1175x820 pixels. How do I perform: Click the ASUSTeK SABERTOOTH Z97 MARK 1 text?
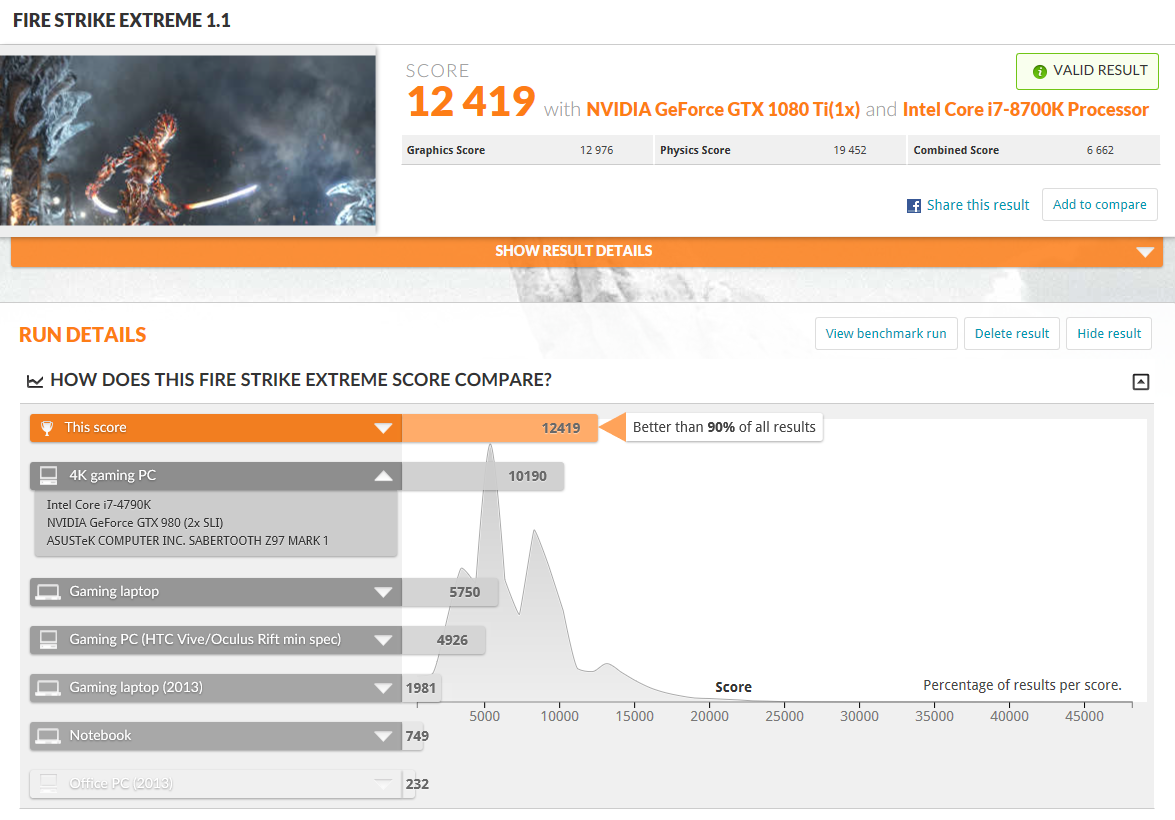187,540
